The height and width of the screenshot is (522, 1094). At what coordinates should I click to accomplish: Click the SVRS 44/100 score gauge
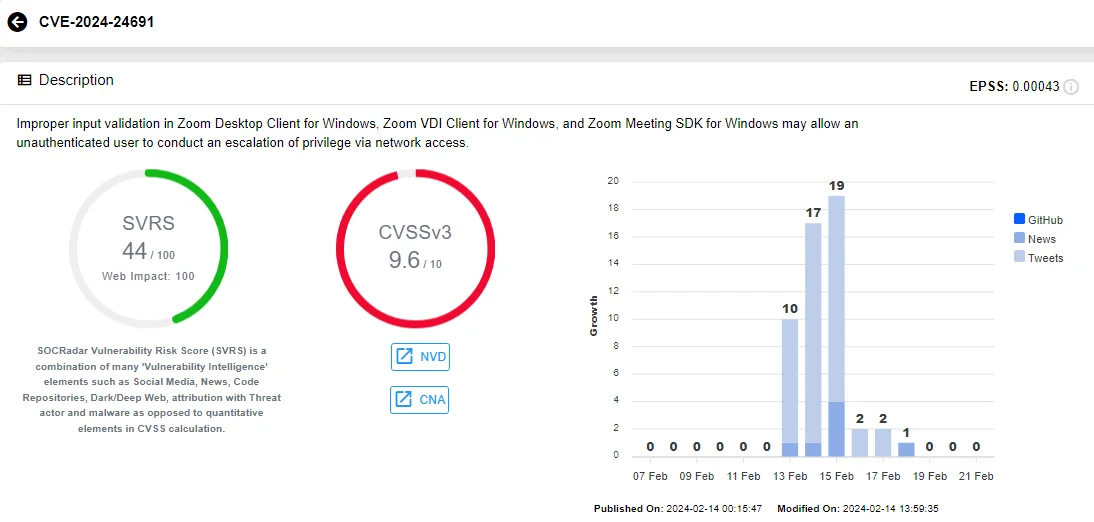pos(148,248)
